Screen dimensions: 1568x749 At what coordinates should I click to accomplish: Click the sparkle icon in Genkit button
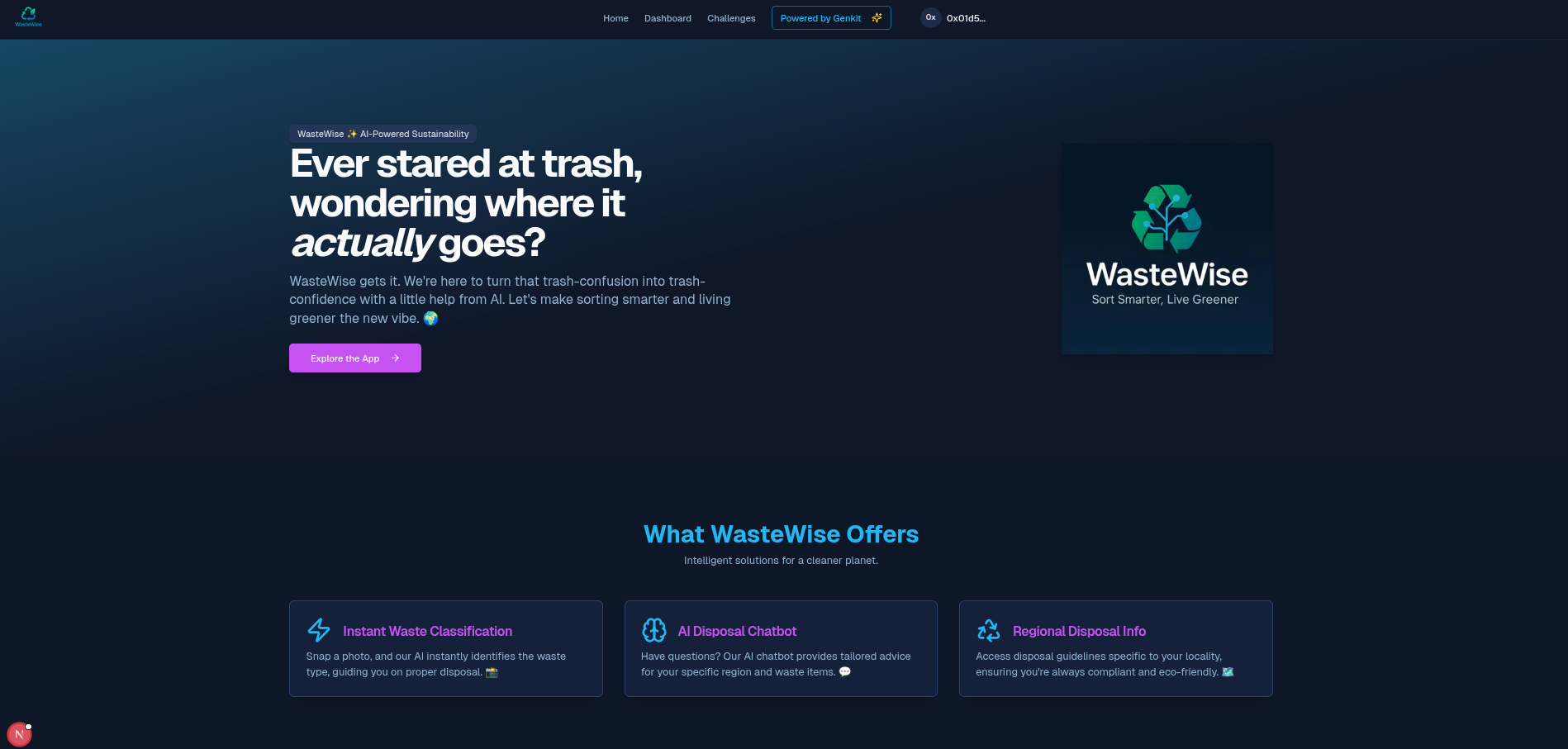[877, 17]
